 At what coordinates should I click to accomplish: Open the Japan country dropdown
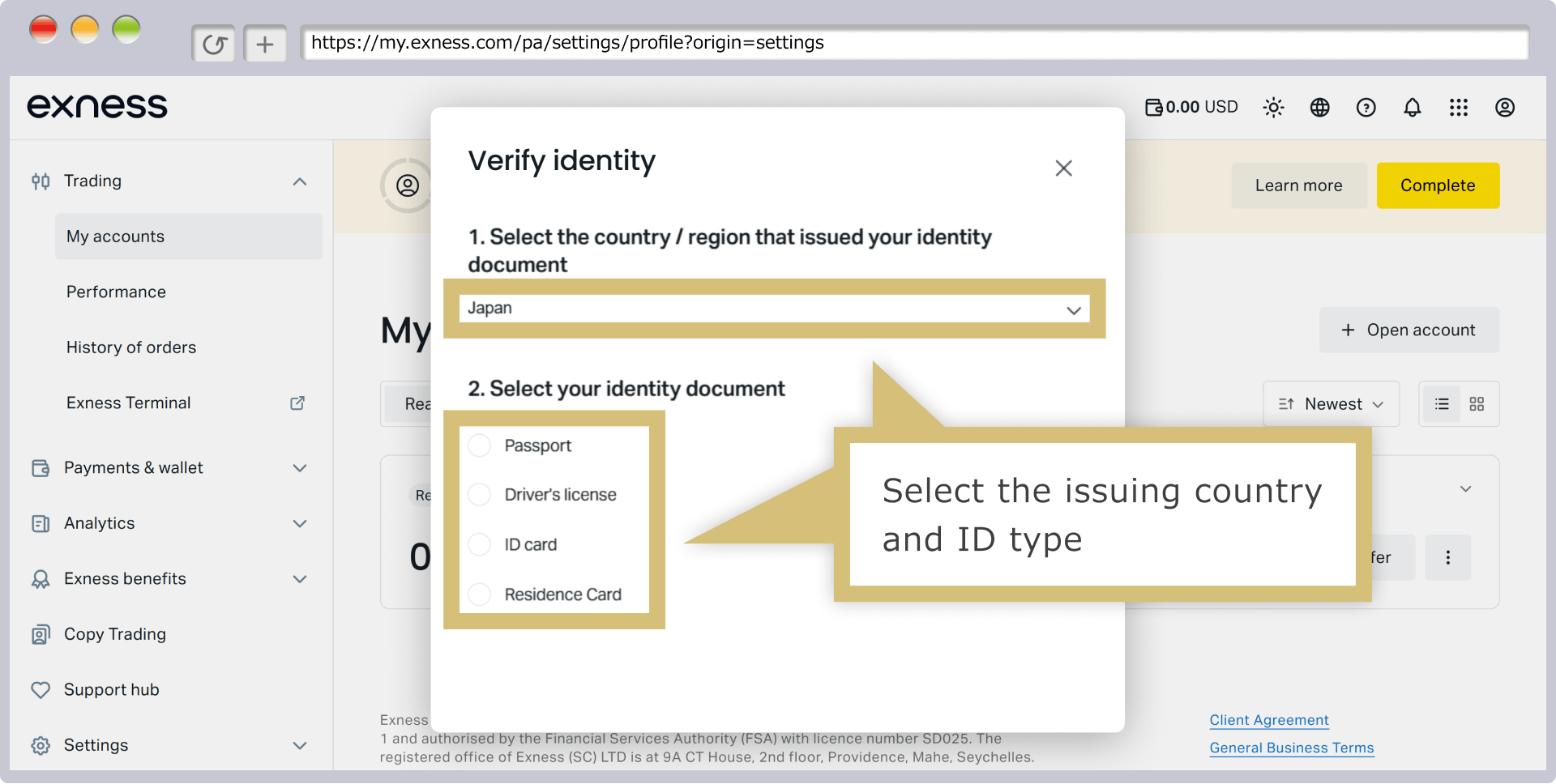(x=774, y=309)
